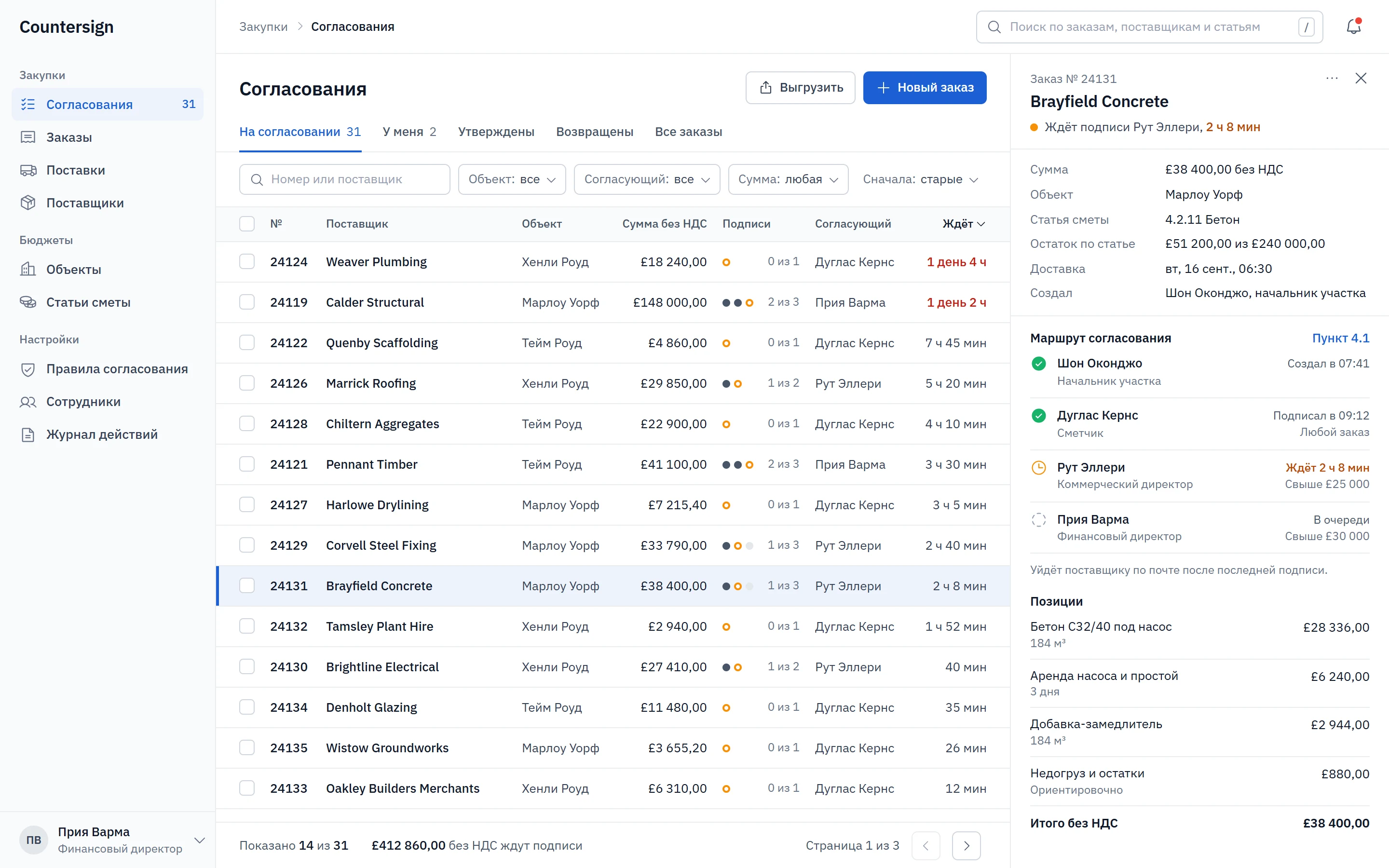Screen dimensions: 1389x868
Task: Switch to the Возвращены tab
Action: (x=595, y=132)
